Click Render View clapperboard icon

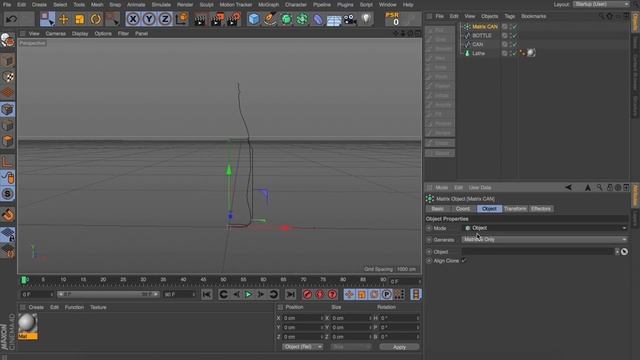[x=200, y=19]
